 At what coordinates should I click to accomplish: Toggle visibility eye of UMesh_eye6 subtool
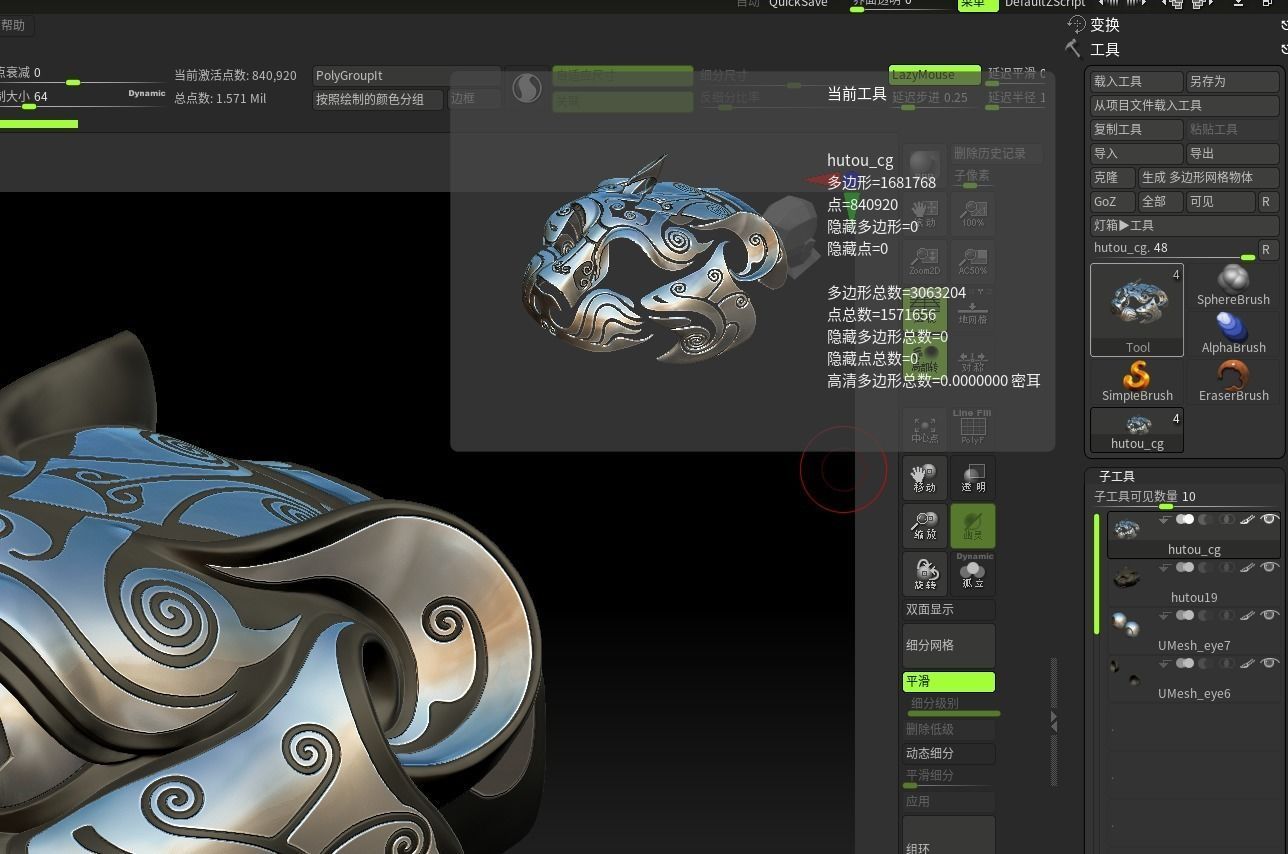(x=1270, y=663)
